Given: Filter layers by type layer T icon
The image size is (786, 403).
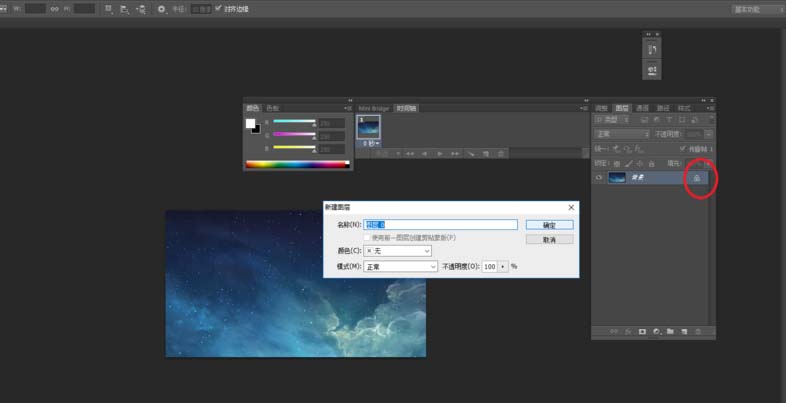Looking at the screenshot, I should 669,120.
